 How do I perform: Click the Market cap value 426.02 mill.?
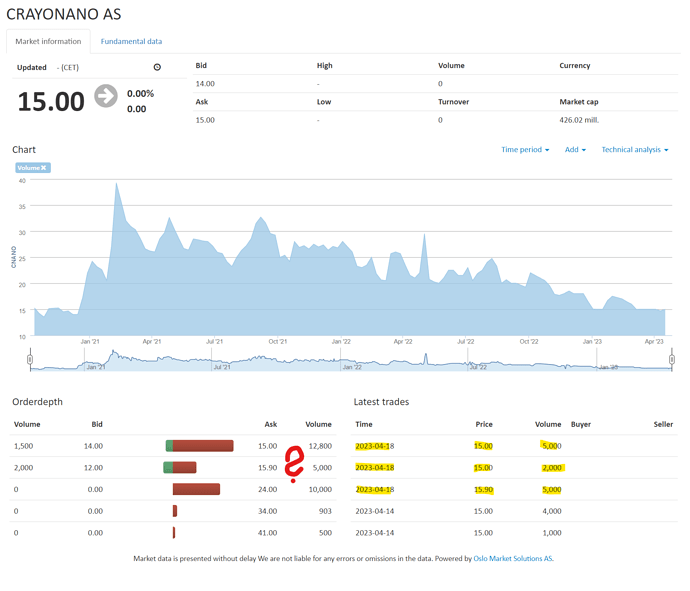(x=579, y=120)
